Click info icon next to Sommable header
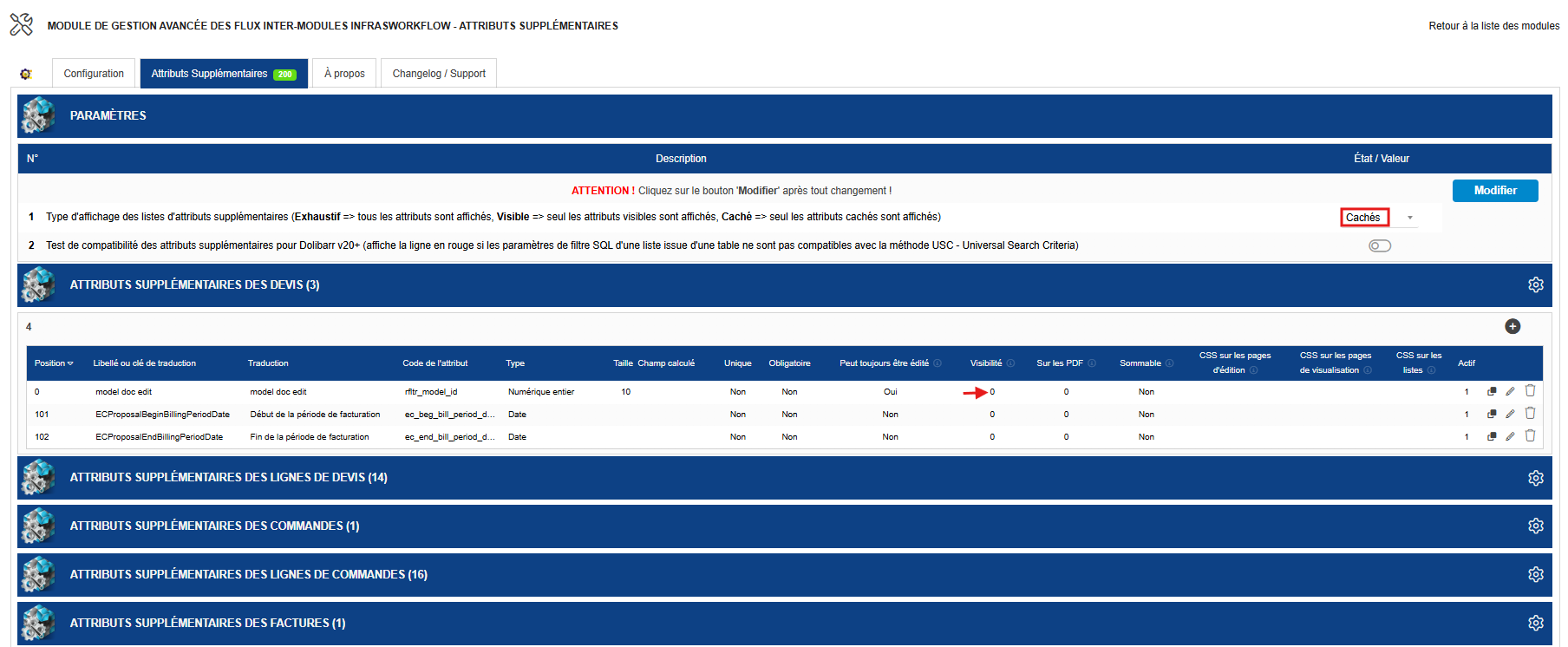The width and height of the screenshot is (1568, 647). point(1169,363)
